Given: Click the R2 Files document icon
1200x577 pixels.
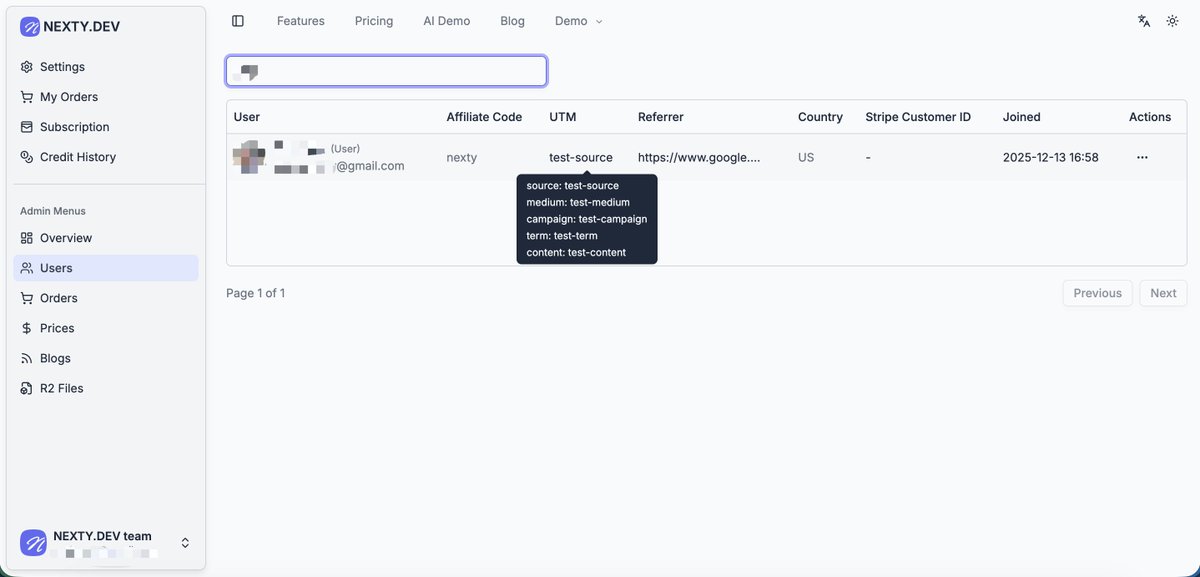Looking at the screenshot, I should pos(25,387).
